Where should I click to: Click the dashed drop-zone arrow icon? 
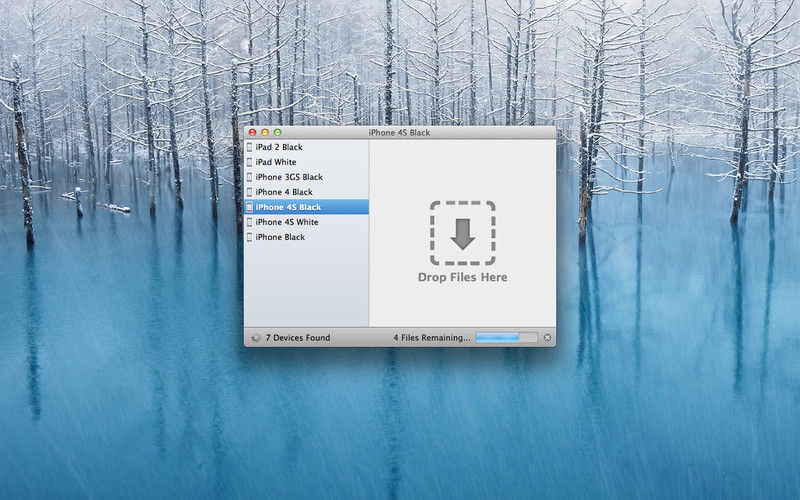[463, 233]
